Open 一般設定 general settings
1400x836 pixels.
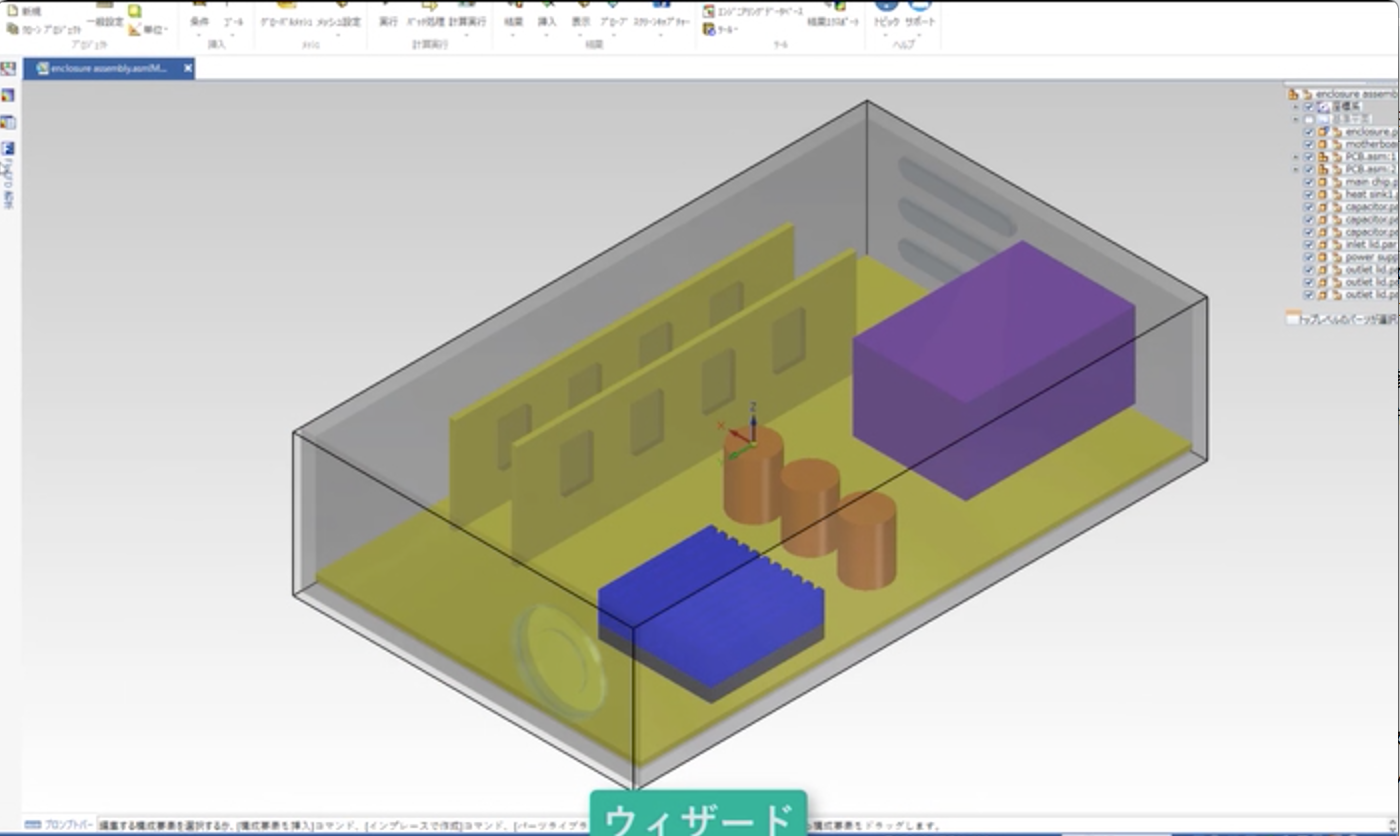[105, 14]
